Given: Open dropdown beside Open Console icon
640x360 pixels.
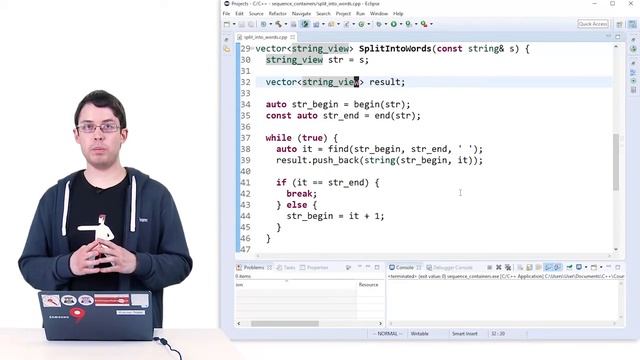Looking at the screenshot, I should coord(601,267).
